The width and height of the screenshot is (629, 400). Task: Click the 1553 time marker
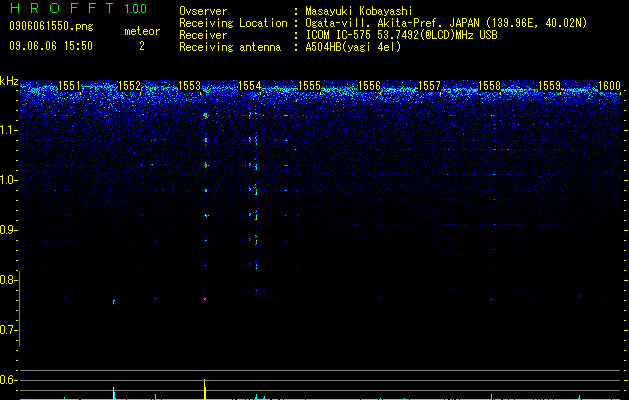pos(189,86)
